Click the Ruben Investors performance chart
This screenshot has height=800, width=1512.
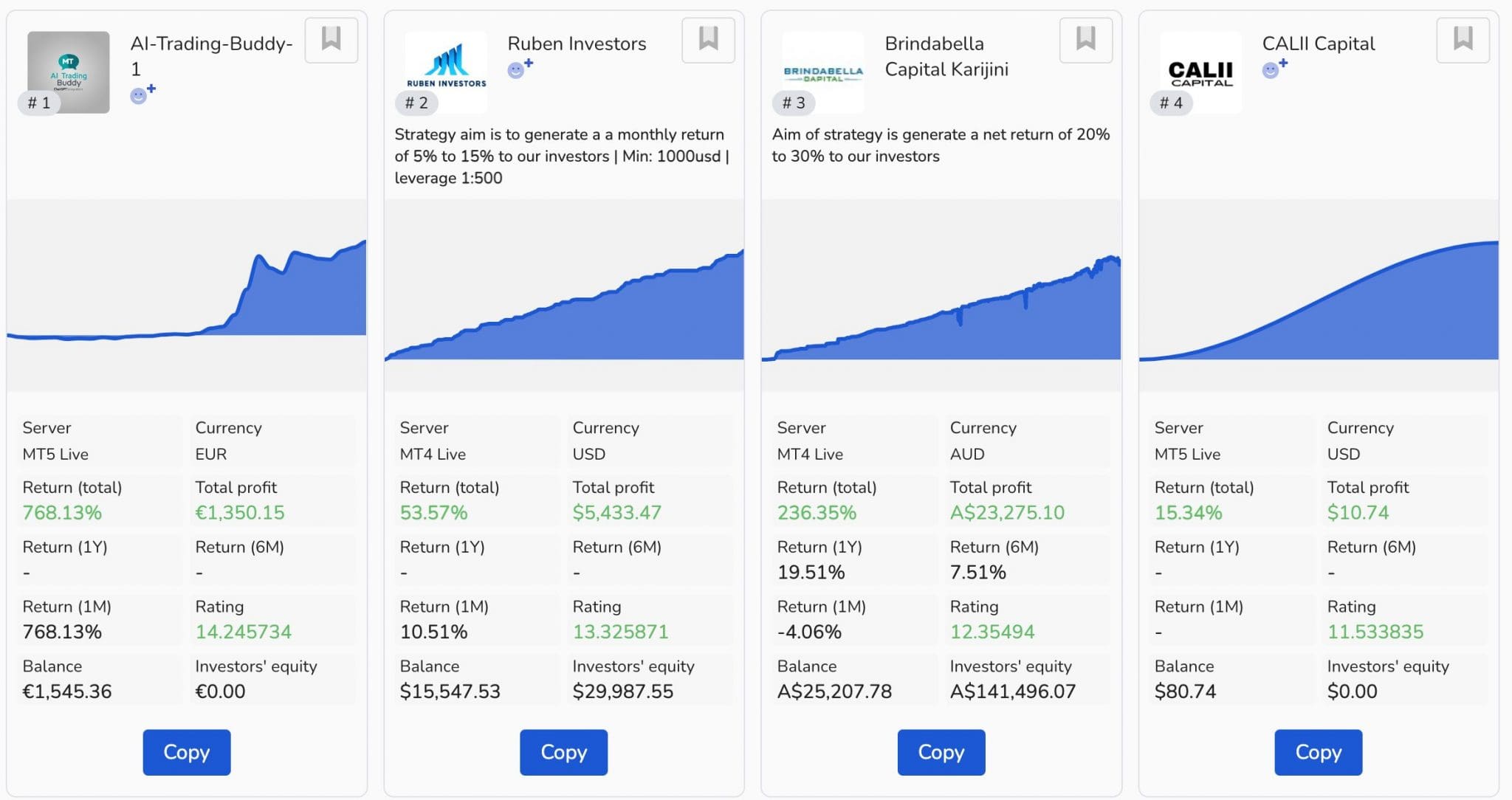(564, 295)
